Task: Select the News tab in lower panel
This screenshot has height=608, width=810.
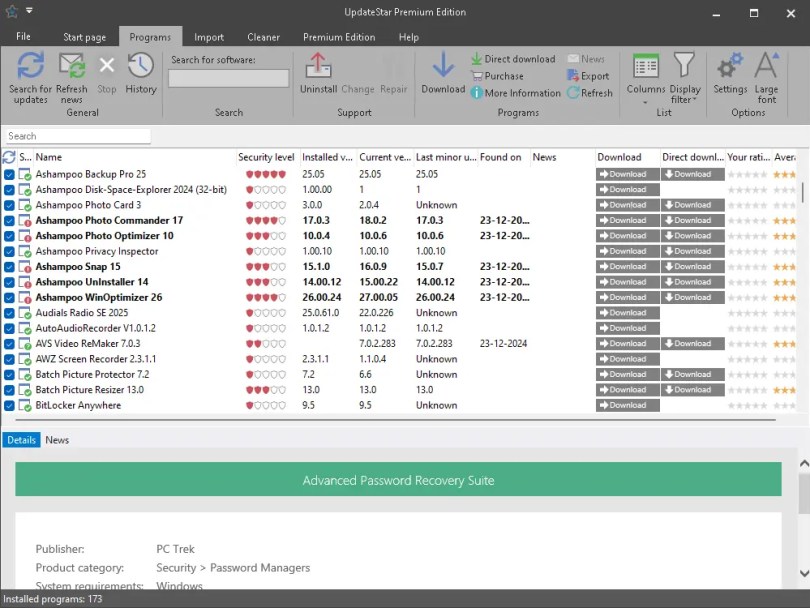Action: [x=57, y=440]
